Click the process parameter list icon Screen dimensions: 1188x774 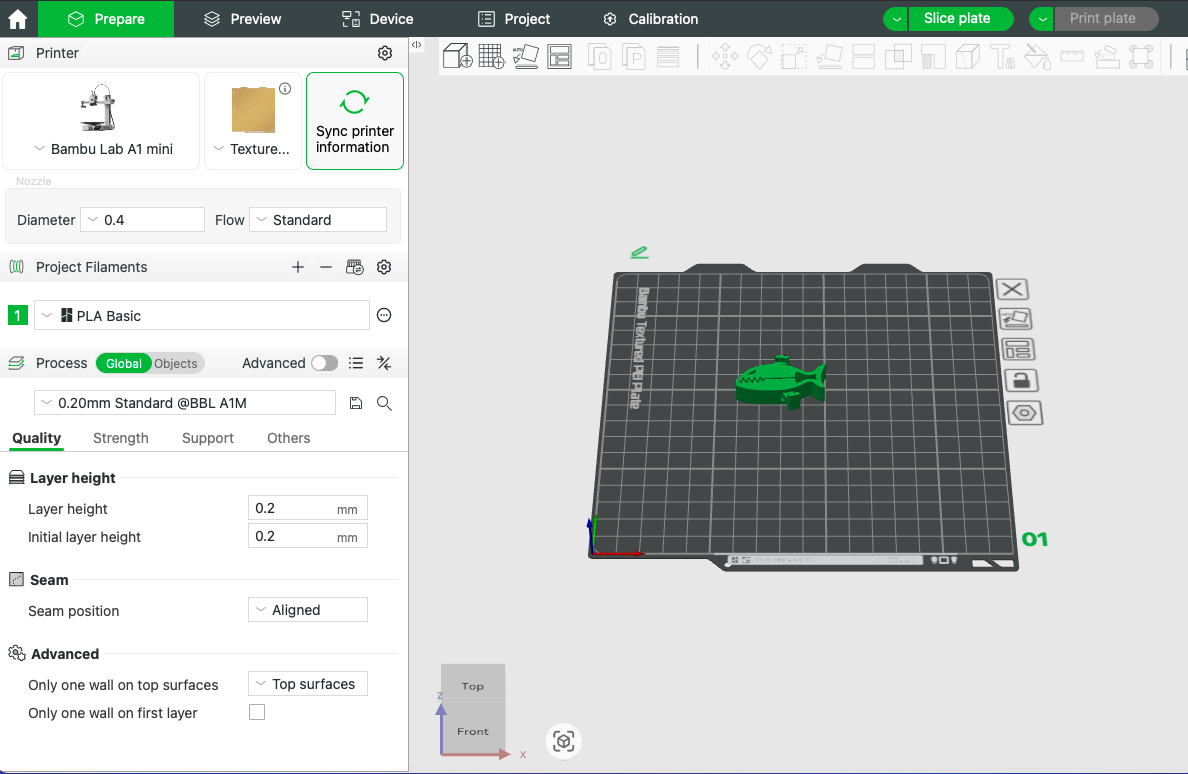(x=356, y=364)
